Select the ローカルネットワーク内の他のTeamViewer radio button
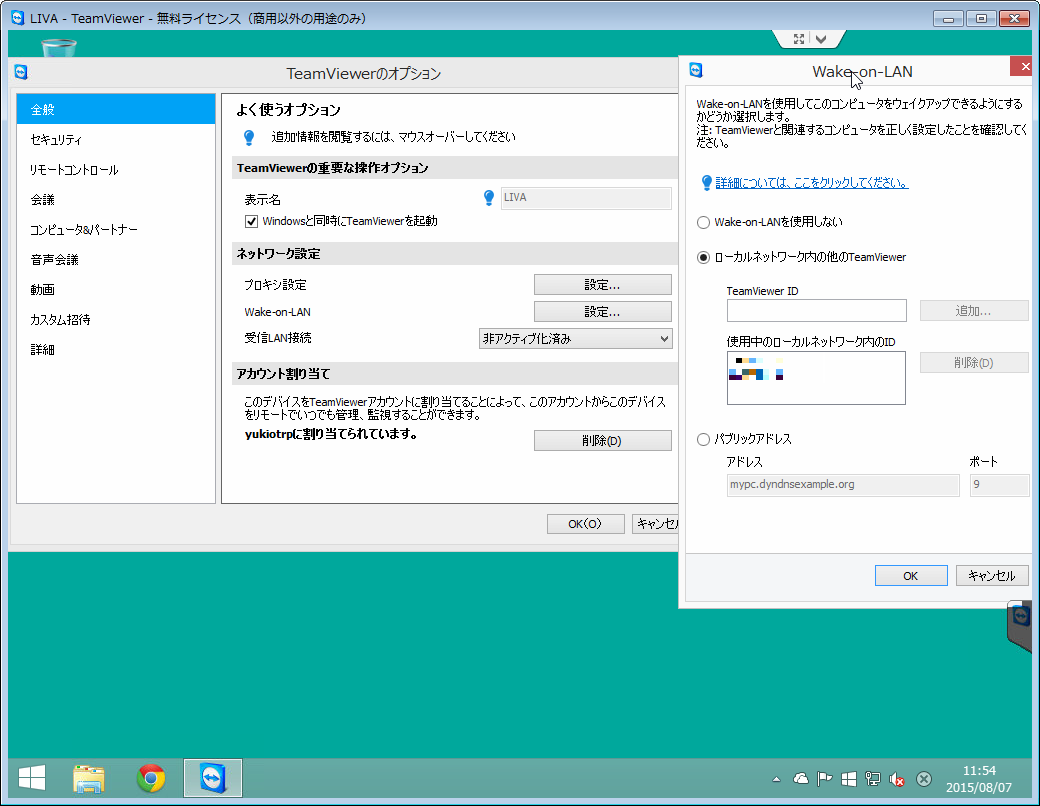The width and height of the screenshot is (1040, 806). [x=704, y=257]
